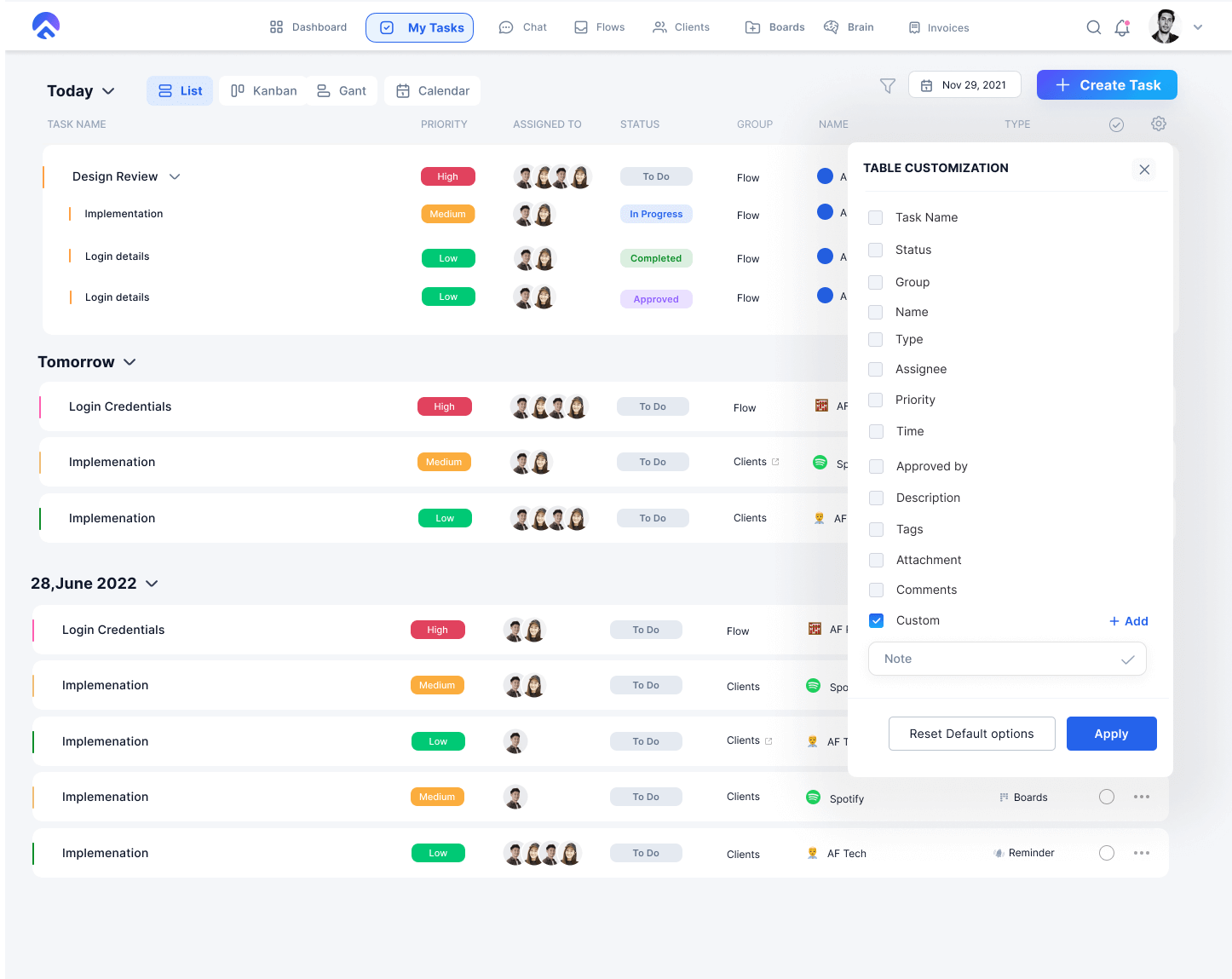1232x979 pixels.
Task: Collapse the Tomorrow section chevron
Action: [130, 362]
